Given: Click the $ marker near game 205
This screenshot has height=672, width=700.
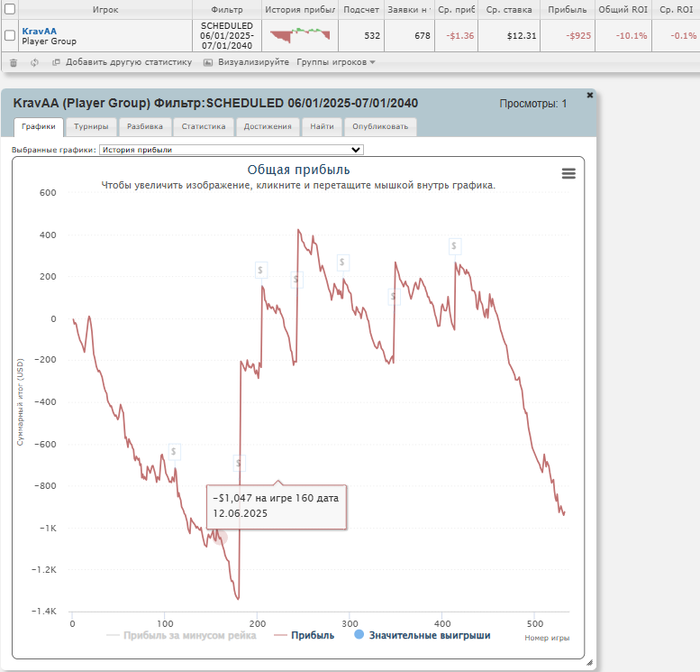Looking at the screenshot, I should pos(261,270).
